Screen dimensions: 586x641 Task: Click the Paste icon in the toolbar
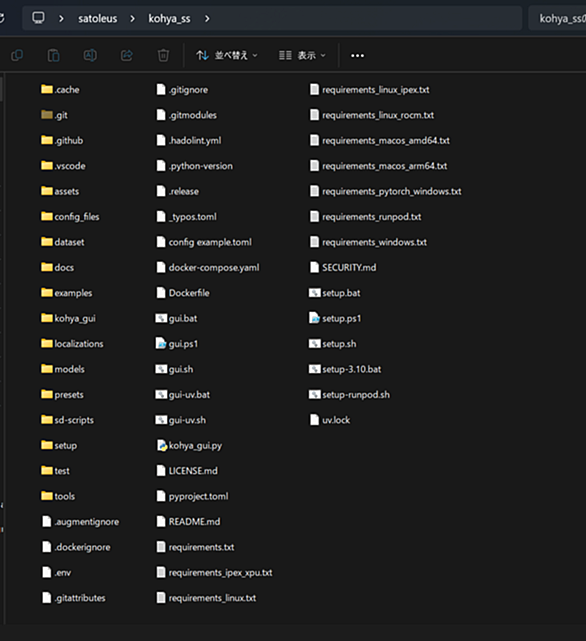point(54,55)
